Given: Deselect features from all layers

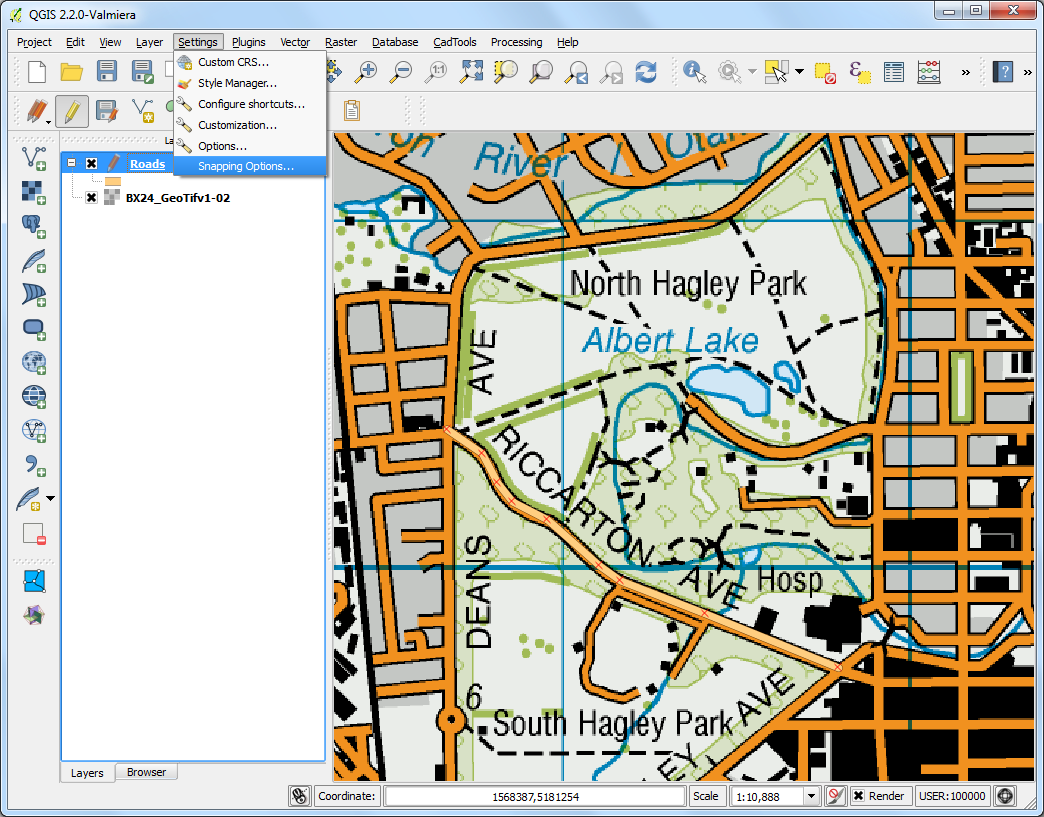Looking at the screenshot, I should pyautogui.click(x=825, y=72).
